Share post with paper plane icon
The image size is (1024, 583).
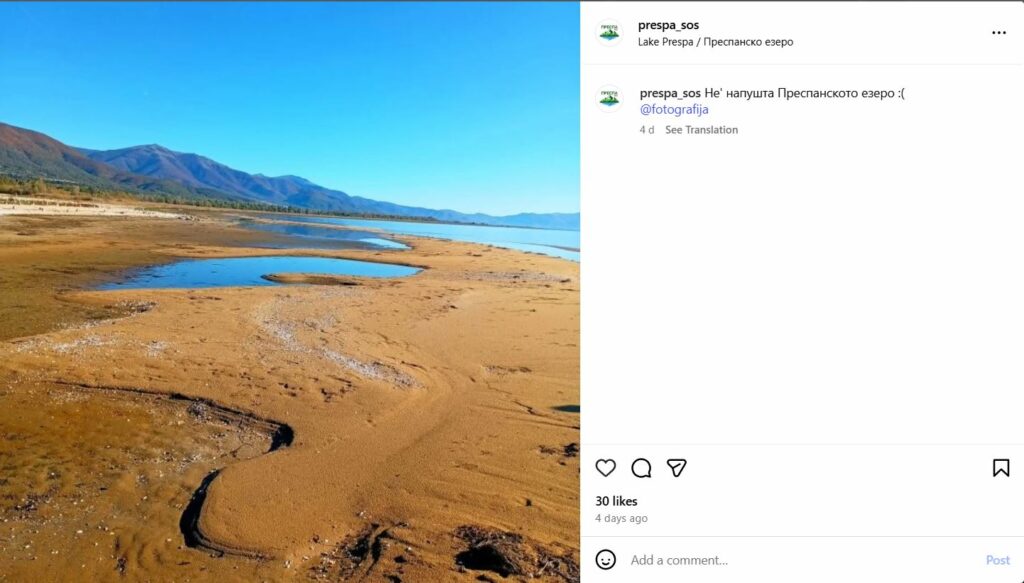pos(677,468)
